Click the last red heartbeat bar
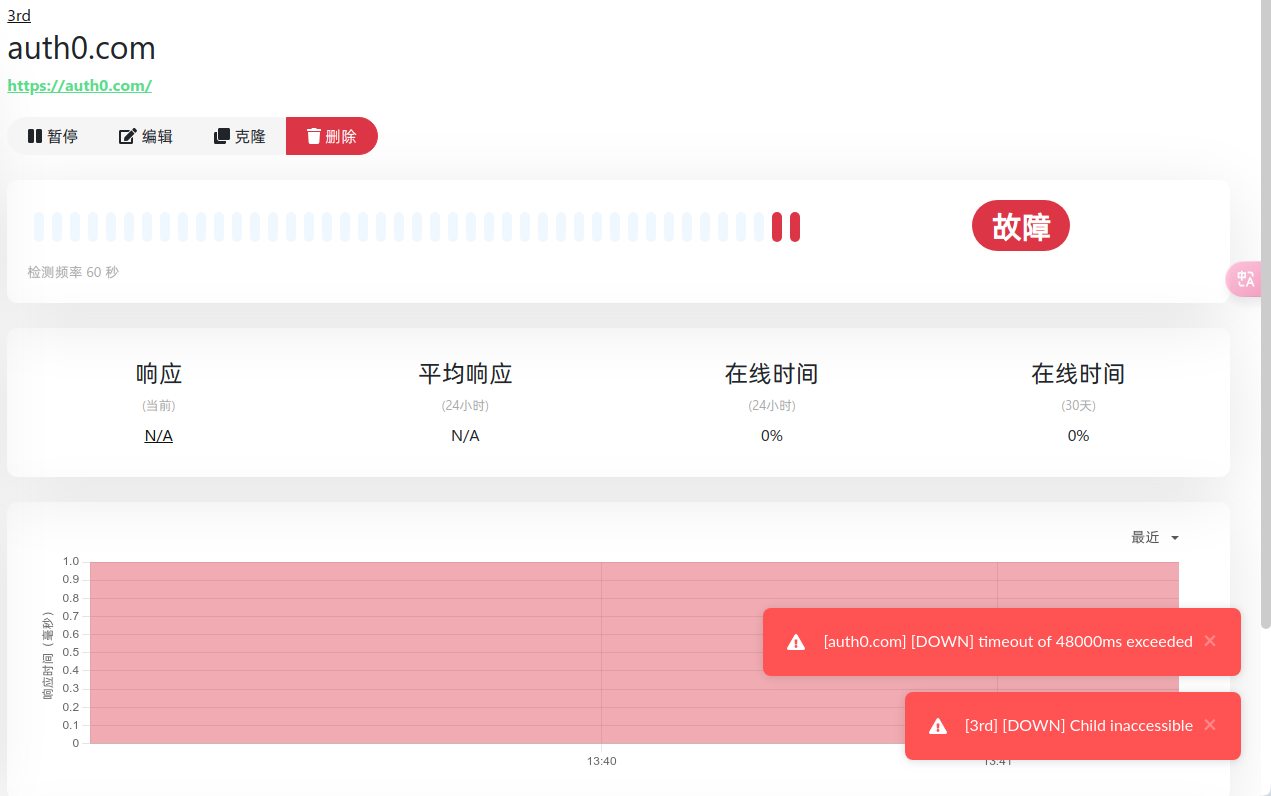 point(795,227)
